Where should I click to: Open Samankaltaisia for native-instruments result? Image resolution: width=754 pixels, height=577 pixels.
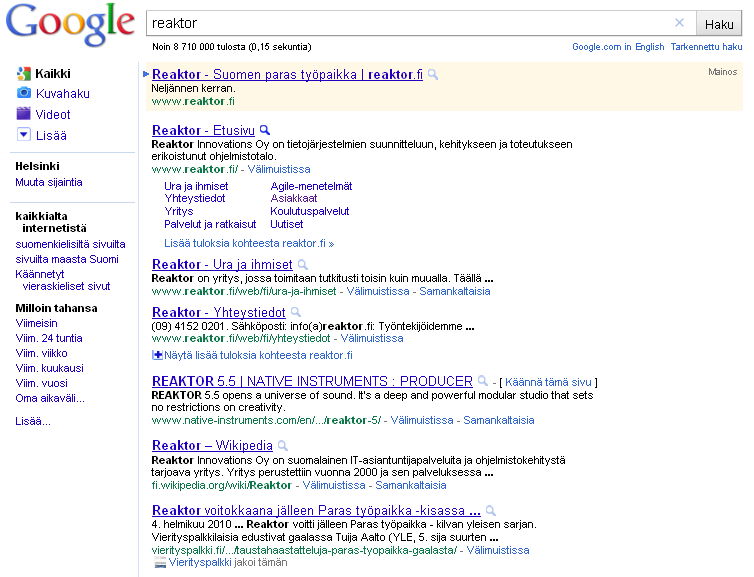[x=499, y=420]
